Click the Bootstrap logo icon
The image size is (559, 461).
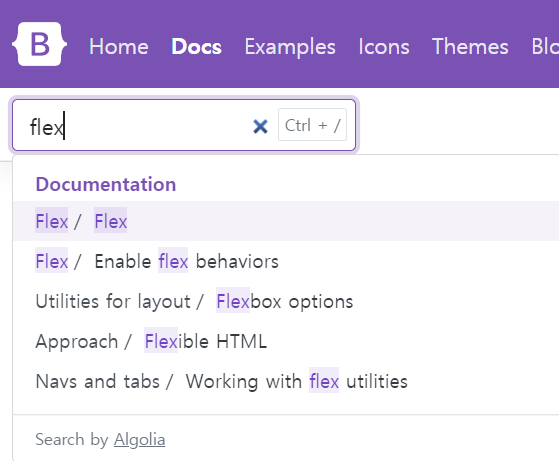tap(39, 44)
